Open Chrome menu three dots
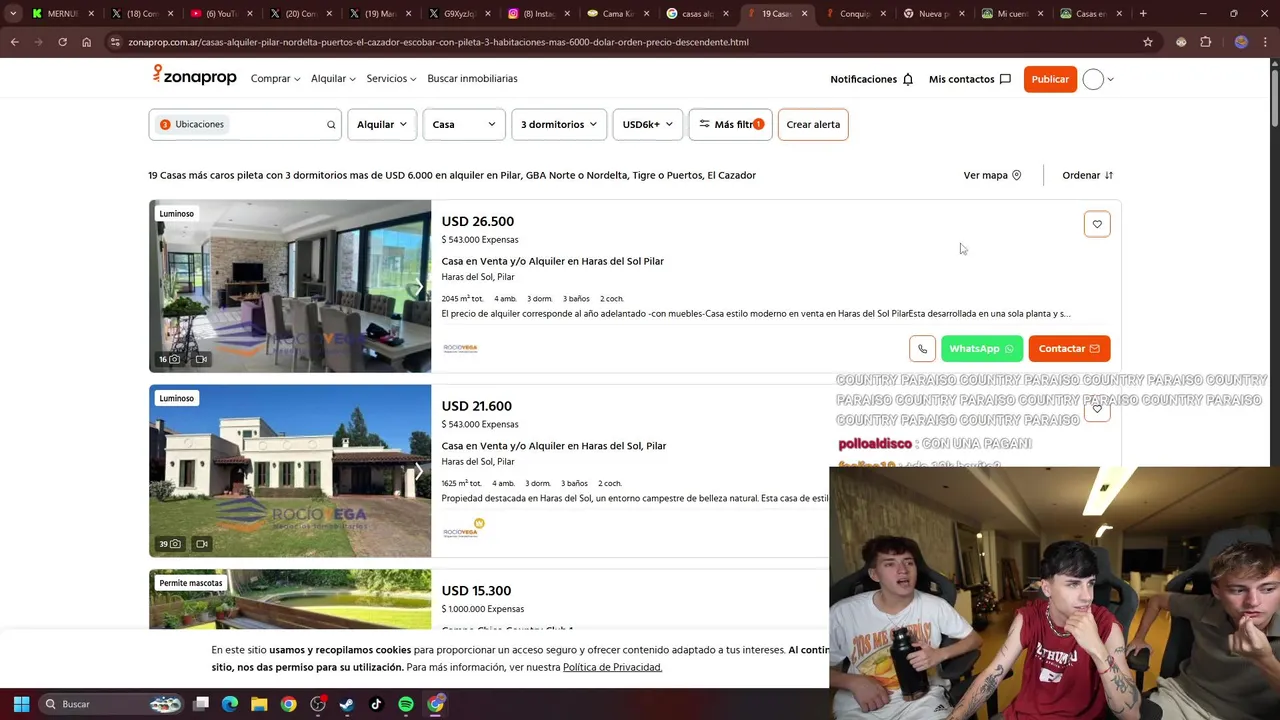Viewport: 1280px width, 720px height. point(1265,42)
